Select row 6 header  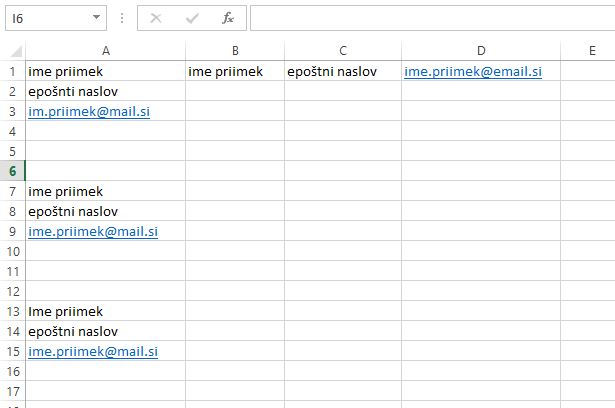point(13,171)
